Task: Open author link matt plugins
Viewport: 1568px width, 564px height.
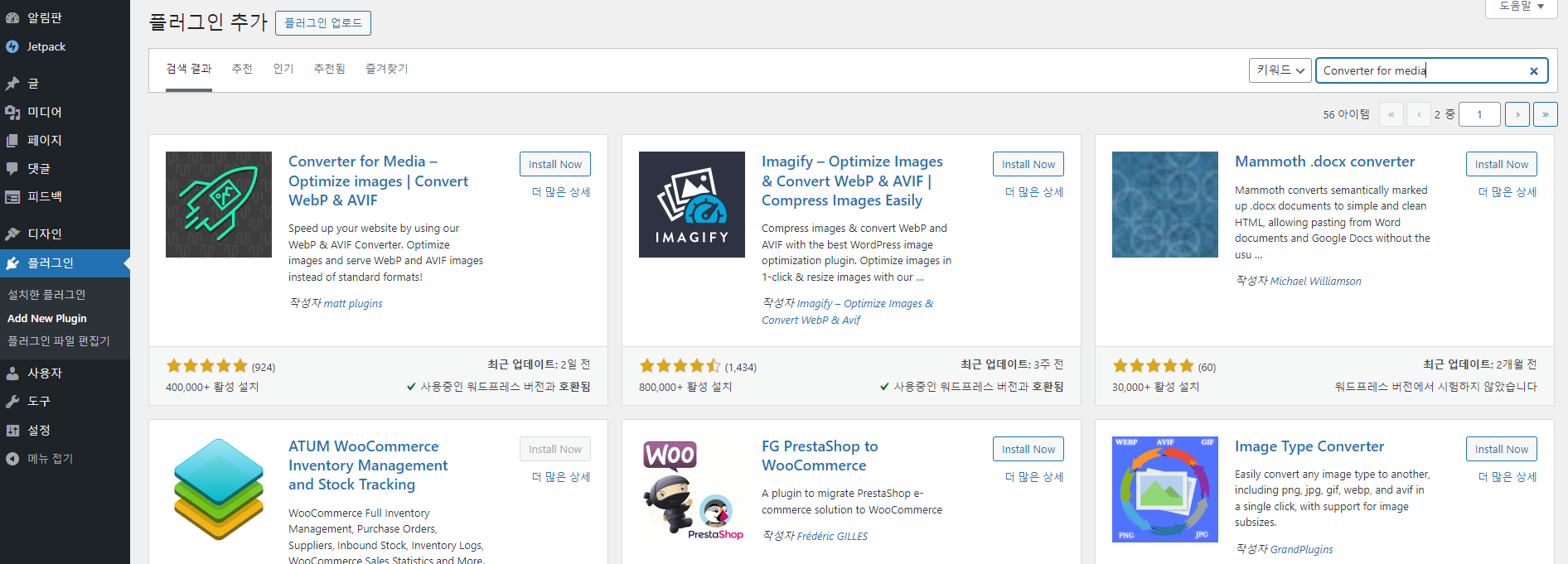Action: (353, 304)
